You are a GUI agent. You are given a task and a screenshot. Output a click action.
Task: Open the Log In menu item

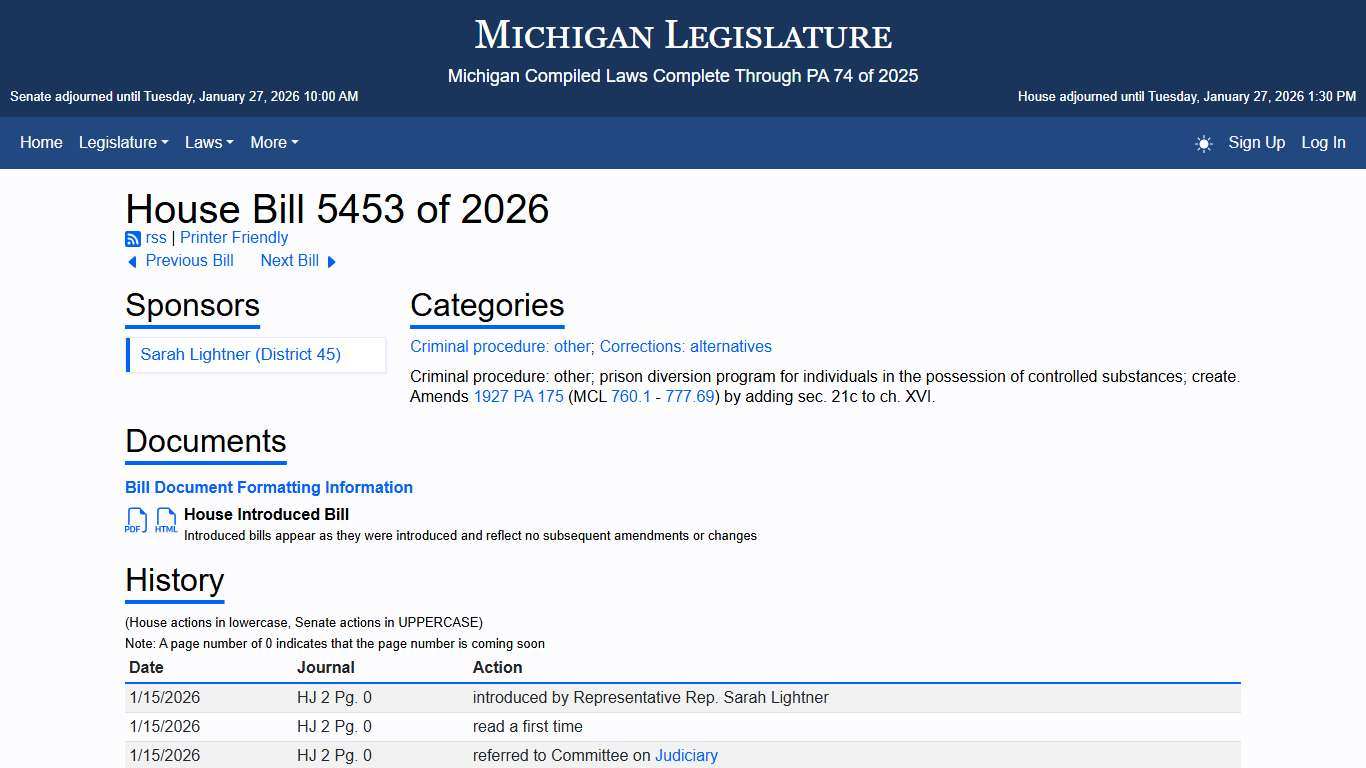pos(1322,143)
